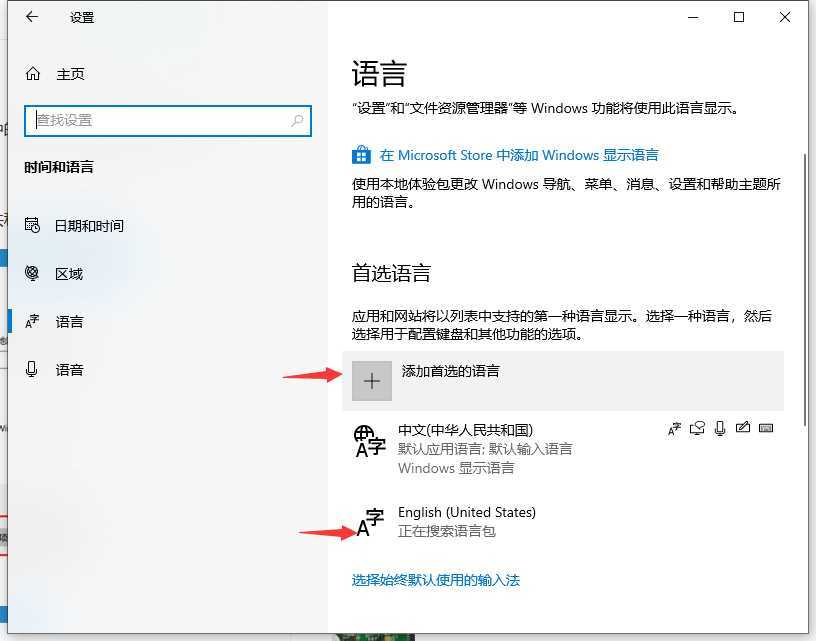The image size is (816, 641).
Task: Click handwriting feature icon for Chinese
Action: [743, 428]
